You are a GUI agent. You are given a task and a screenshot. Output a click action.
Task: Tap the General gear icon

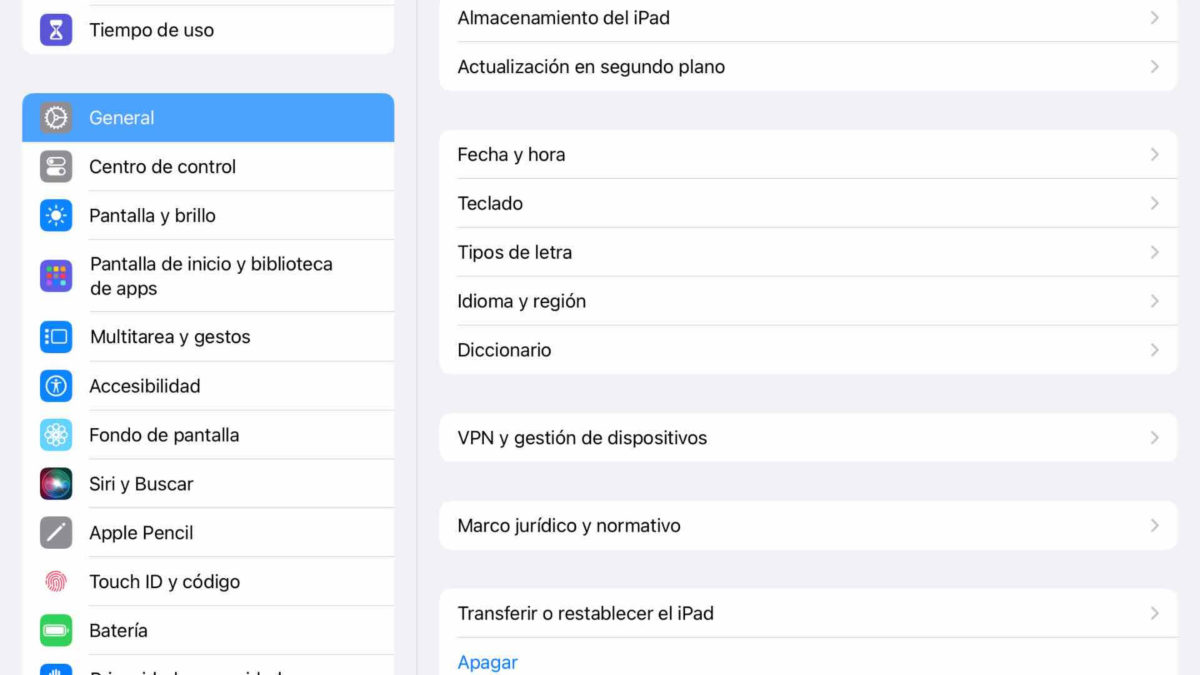pyautogui.click(x=56, y=118)
